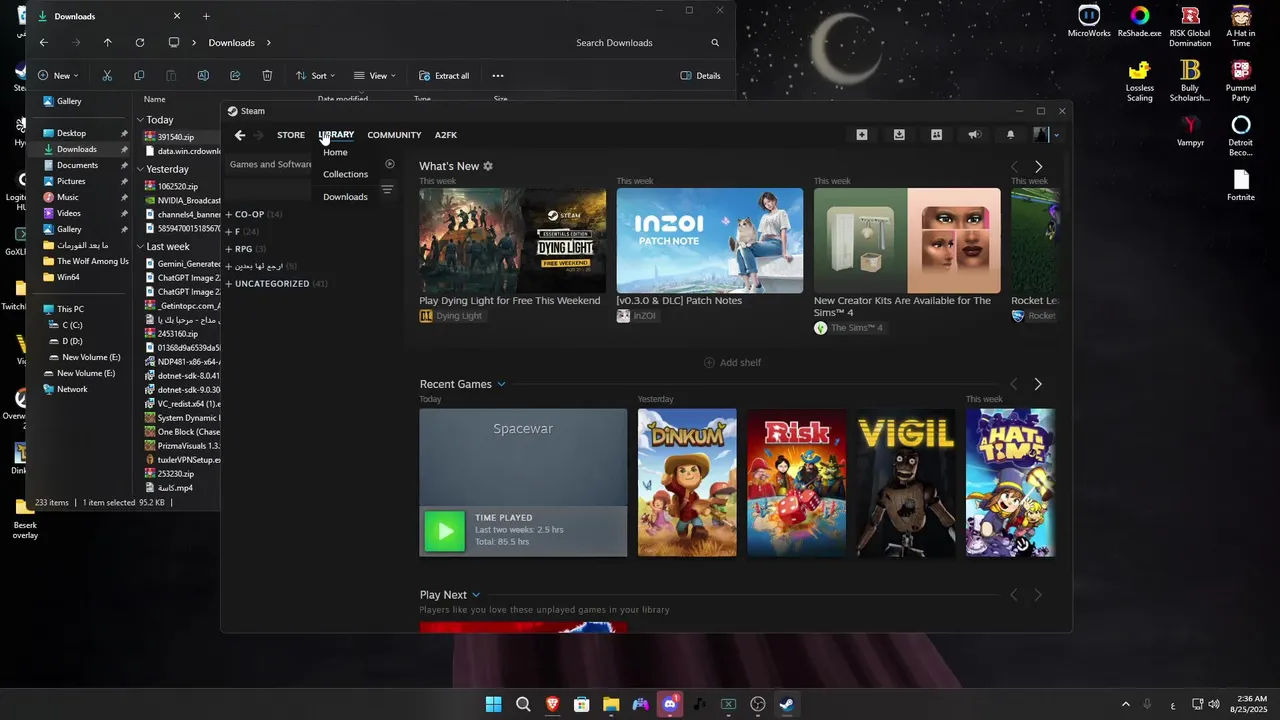Screen dimensions: 1280x720
Task: Click The Sims 4 game tag link
Action: [x=849, y=328]
